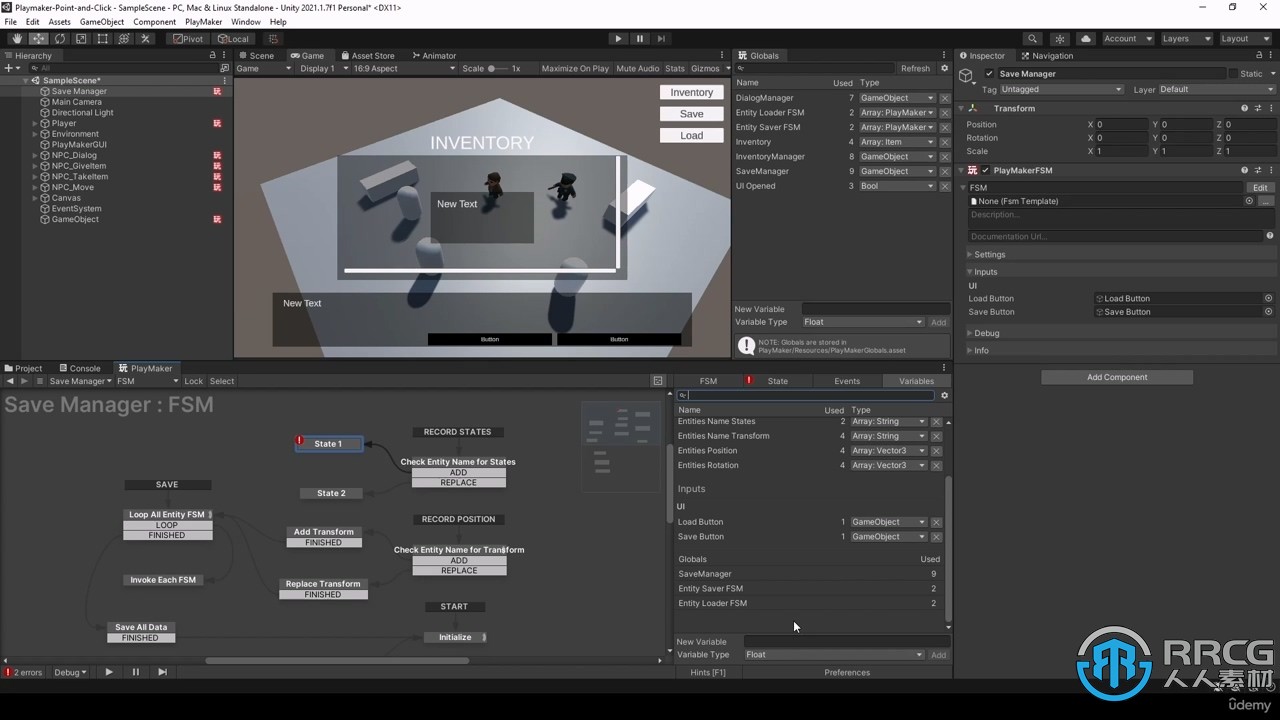This screenshot has height=720, width=1280.
Task: Click the PlayMaker Play button at bottom
Action: pyautogui.click(x=109, y=672)
